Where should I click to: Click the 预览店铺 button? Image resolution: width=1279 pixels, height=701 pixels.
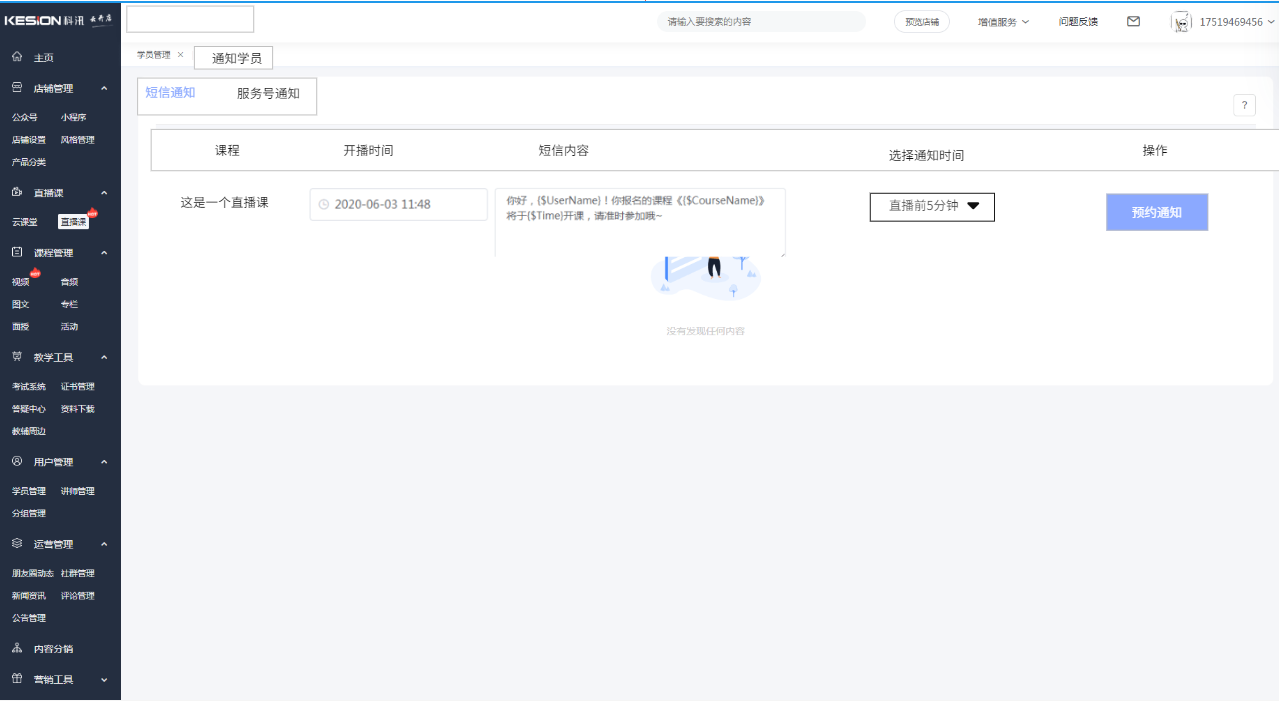[921, 22]
